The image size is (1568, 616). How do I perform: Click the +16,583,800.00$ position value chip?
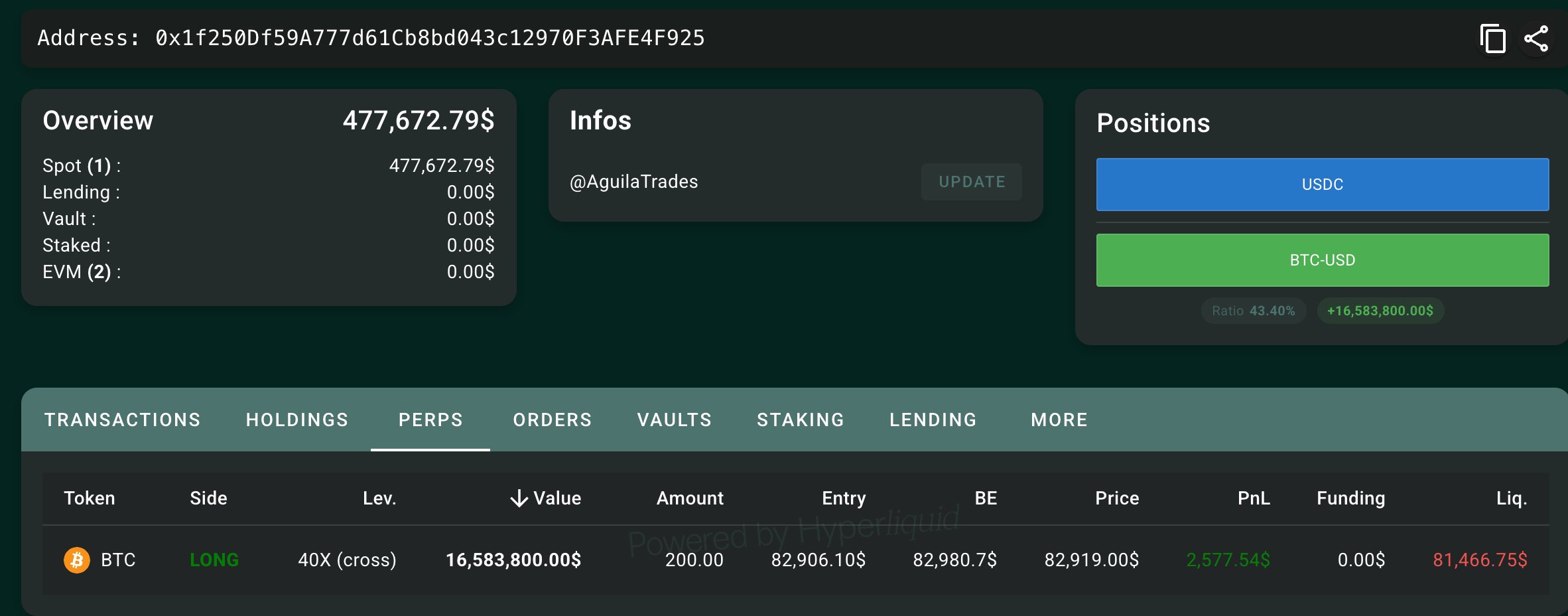(1380, 311)
